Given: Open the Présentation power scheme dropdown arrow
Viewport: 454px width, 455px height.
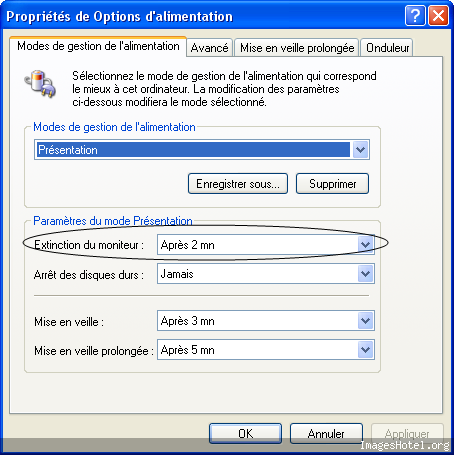Looking at the screenshot, I should point(360,150).
